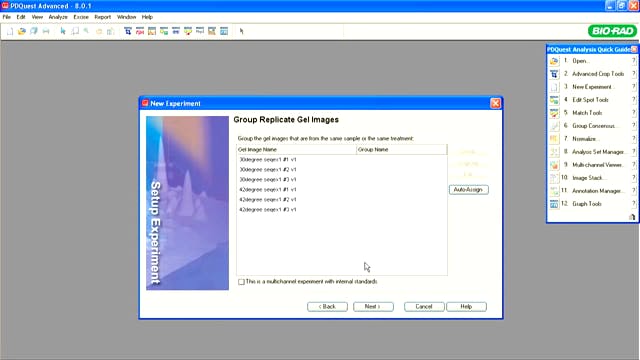640x360 pixels.
Task: Open the Excise menu
Action: (x=81, y=17)
